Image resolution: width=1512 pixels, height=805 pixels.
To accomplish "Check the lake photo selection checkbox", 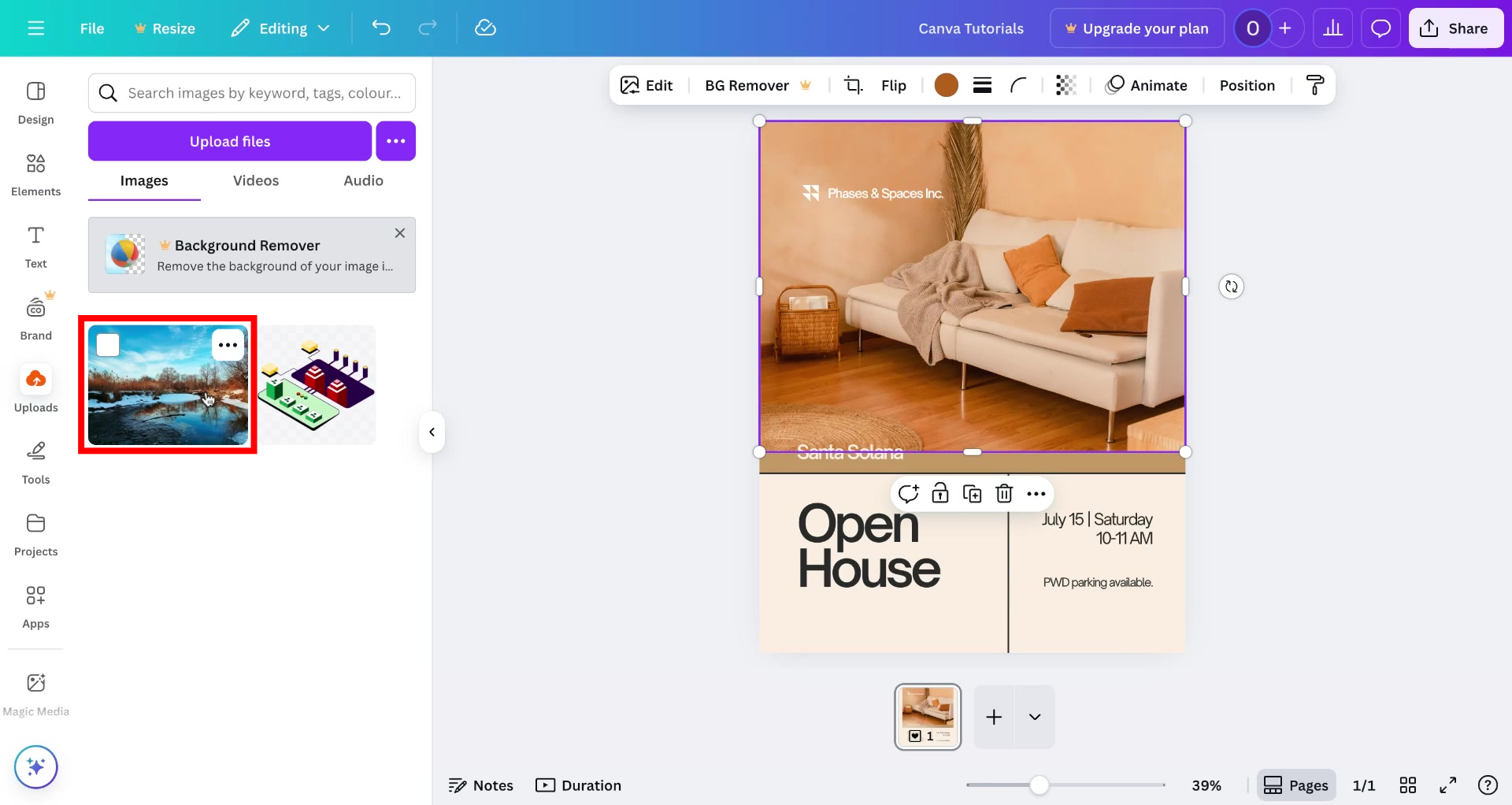I will (109, 344).
